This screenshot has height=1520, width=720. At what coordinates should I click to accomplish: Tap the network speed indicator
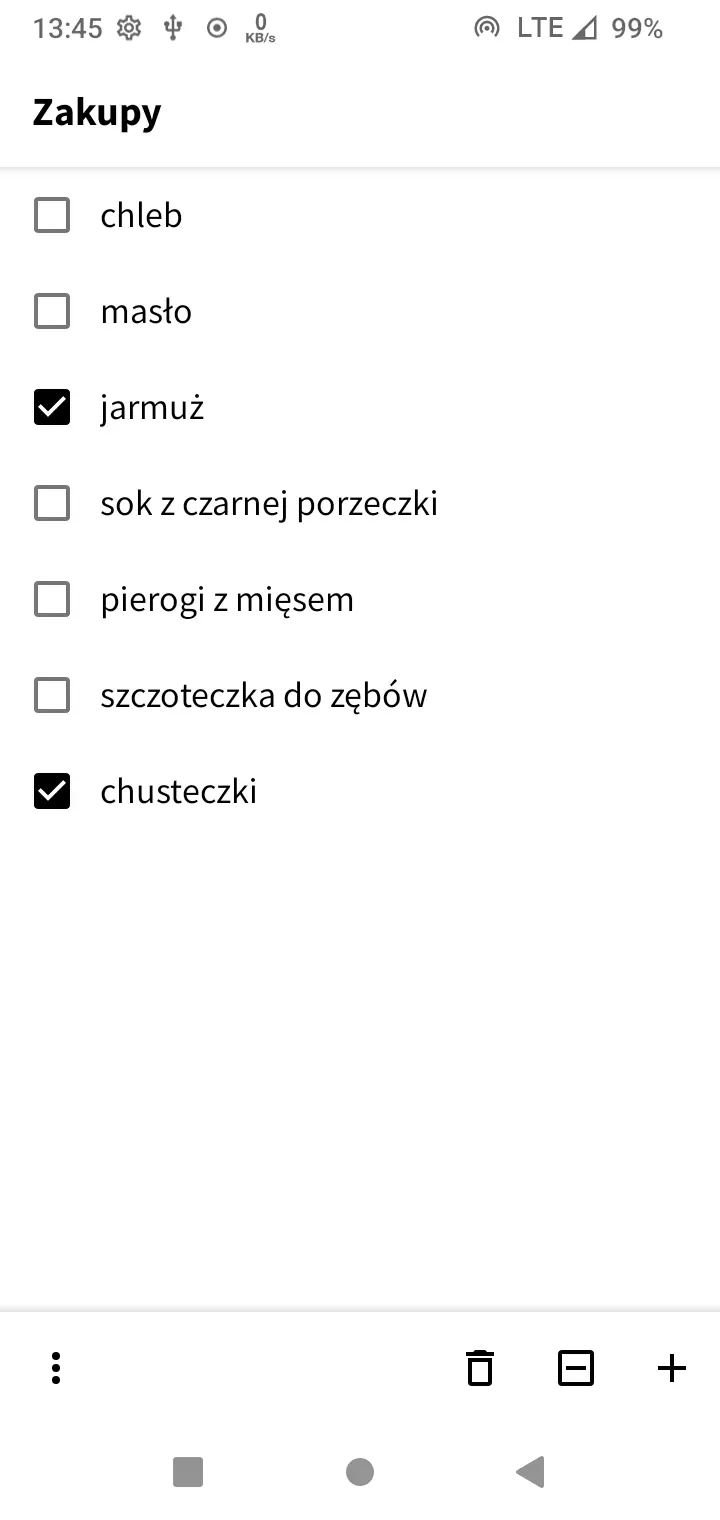pyautogui.click(x=259, y=28)
